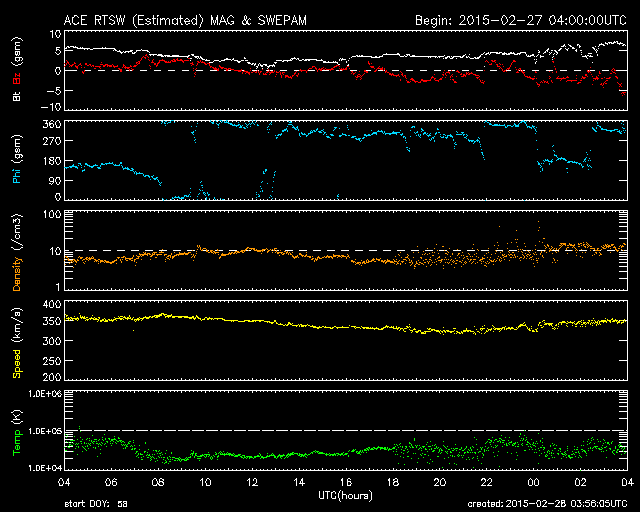Viewport: 640px width, 512px height.
Task: Click the 180 tick on the Phi axis
Action: click(x=52, y=161)
